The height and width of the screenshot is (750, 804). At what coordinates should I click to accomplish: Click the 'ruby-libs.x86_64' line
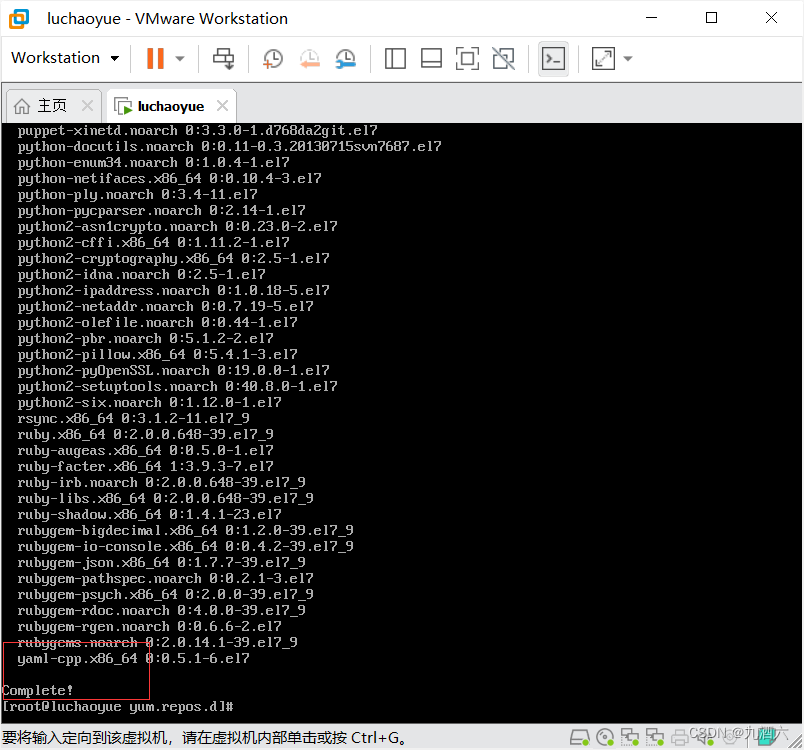click(x=166, y=499)
